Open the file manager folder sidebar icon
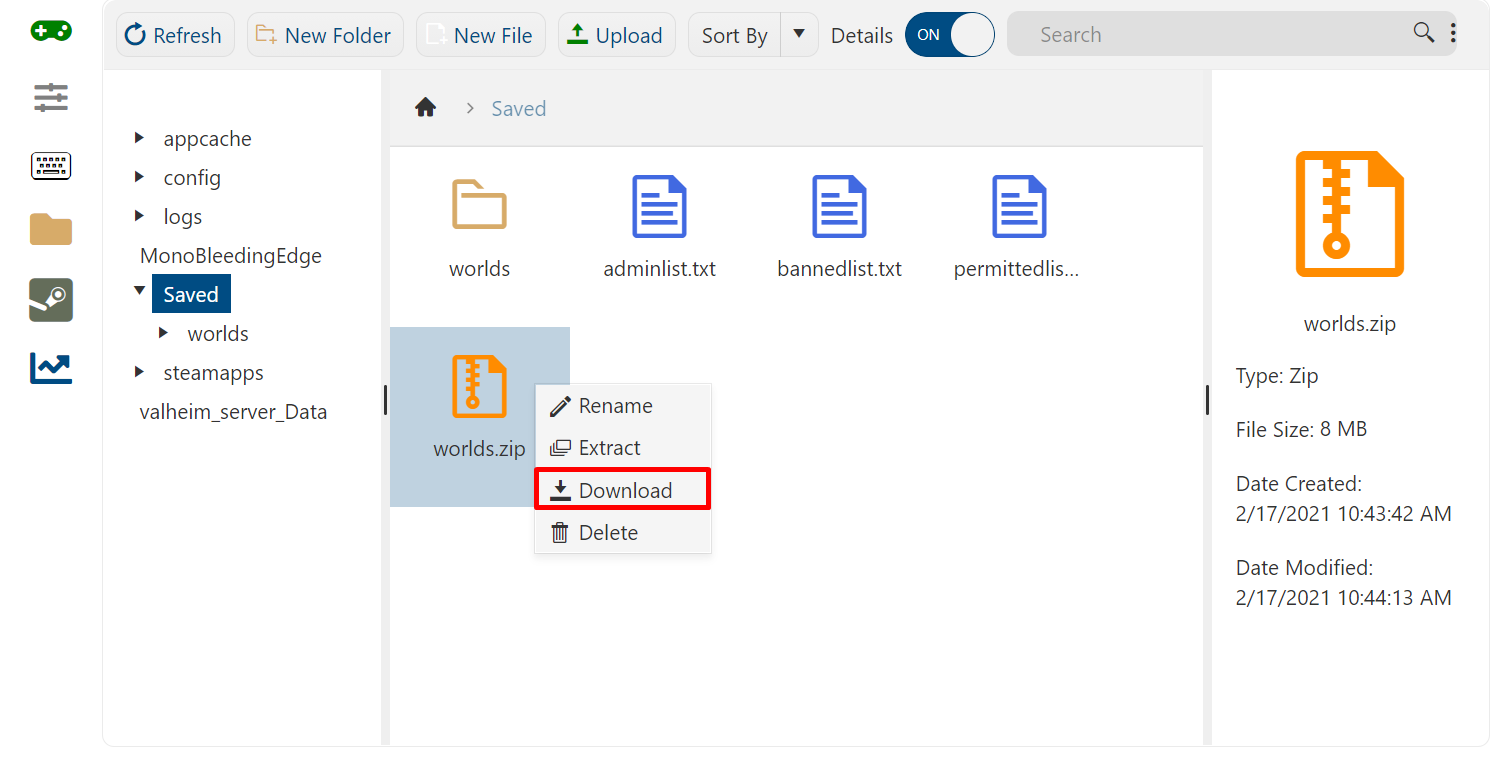This screenshot has width=1499, height=760. click(51, 230)
